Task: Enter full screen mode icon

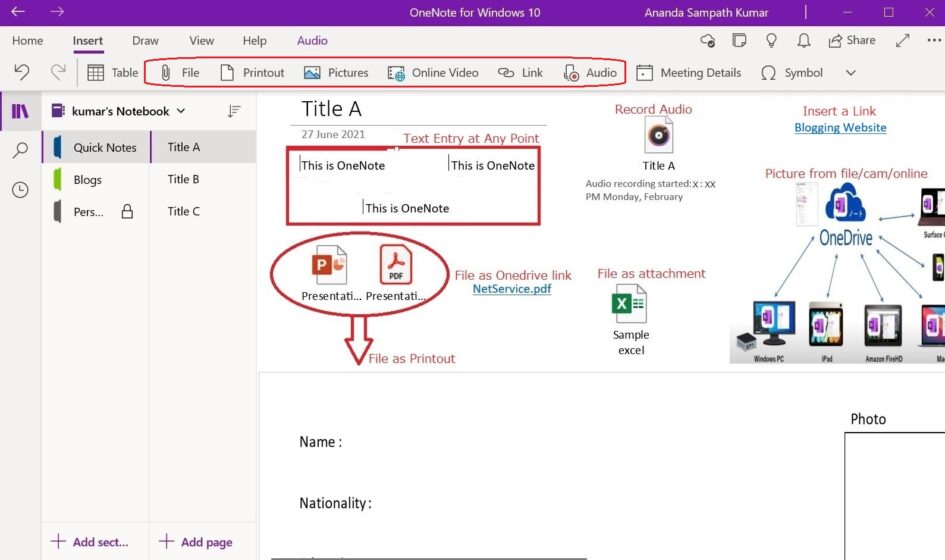Action: (902, 40)
